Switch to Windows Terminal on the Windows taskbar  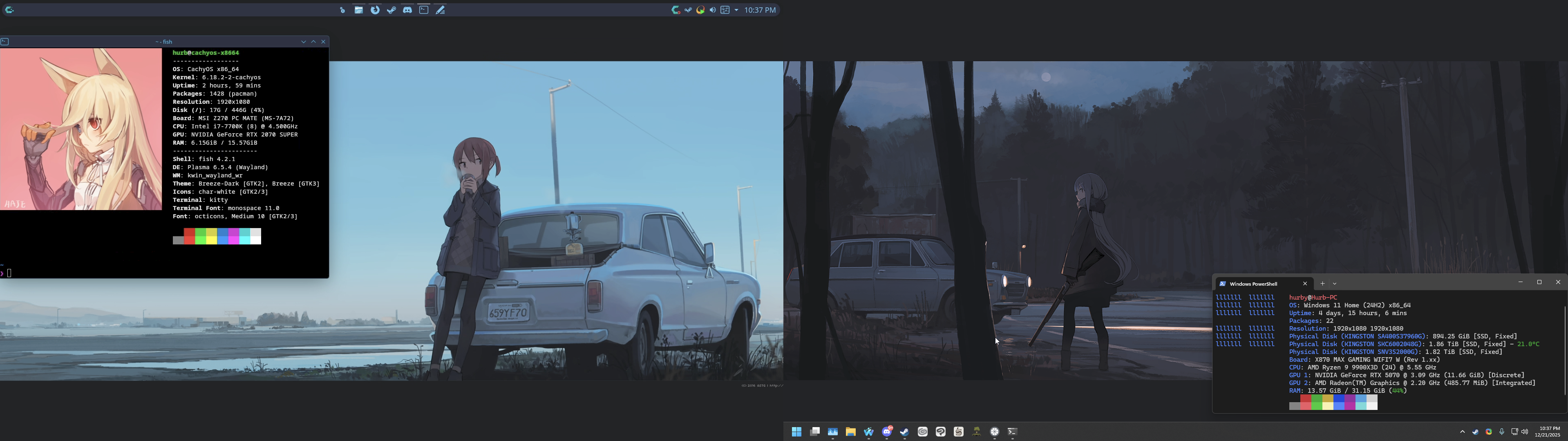(1013, 432)
